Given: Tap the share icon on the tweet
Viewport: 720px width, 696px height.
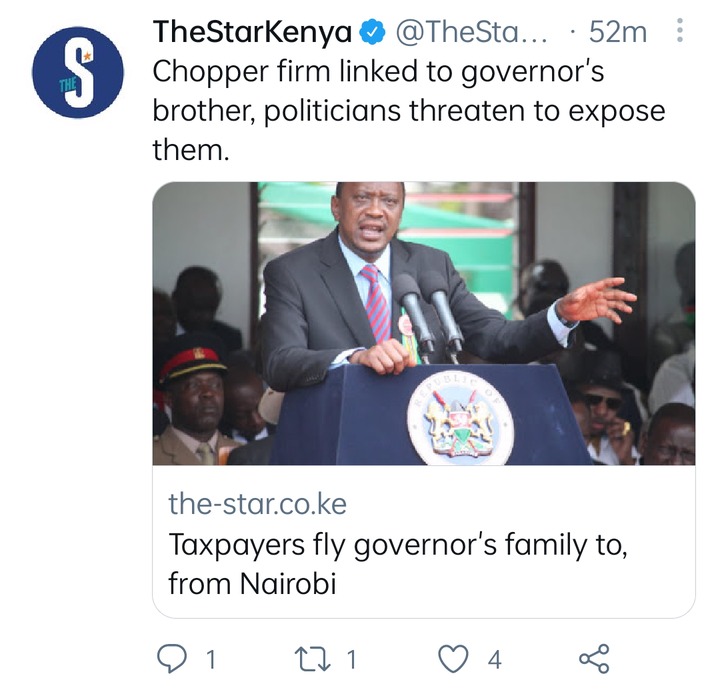Looking at the screenshot, I should (594, 659).
